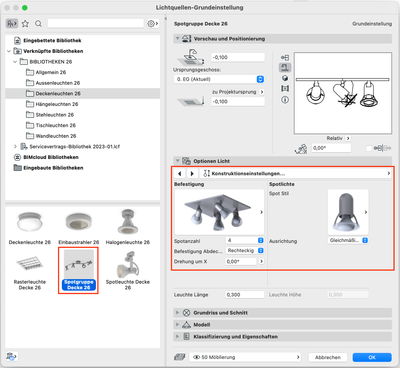Show the object info icon
Viewport: 400px width, 368px height.
click(x=285, y=100)
